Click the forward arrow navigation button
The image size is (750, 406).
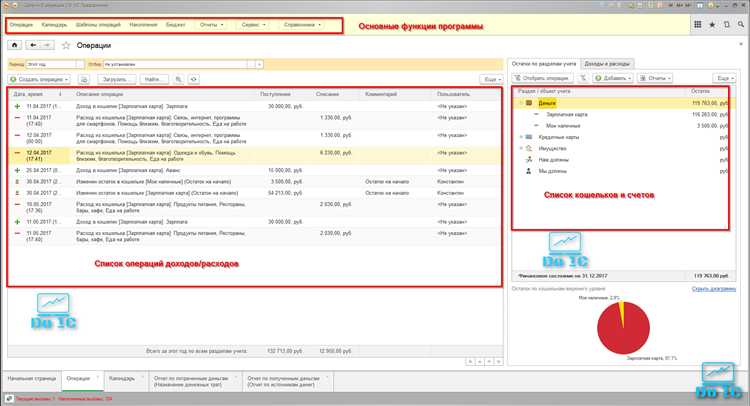[47, 45]
